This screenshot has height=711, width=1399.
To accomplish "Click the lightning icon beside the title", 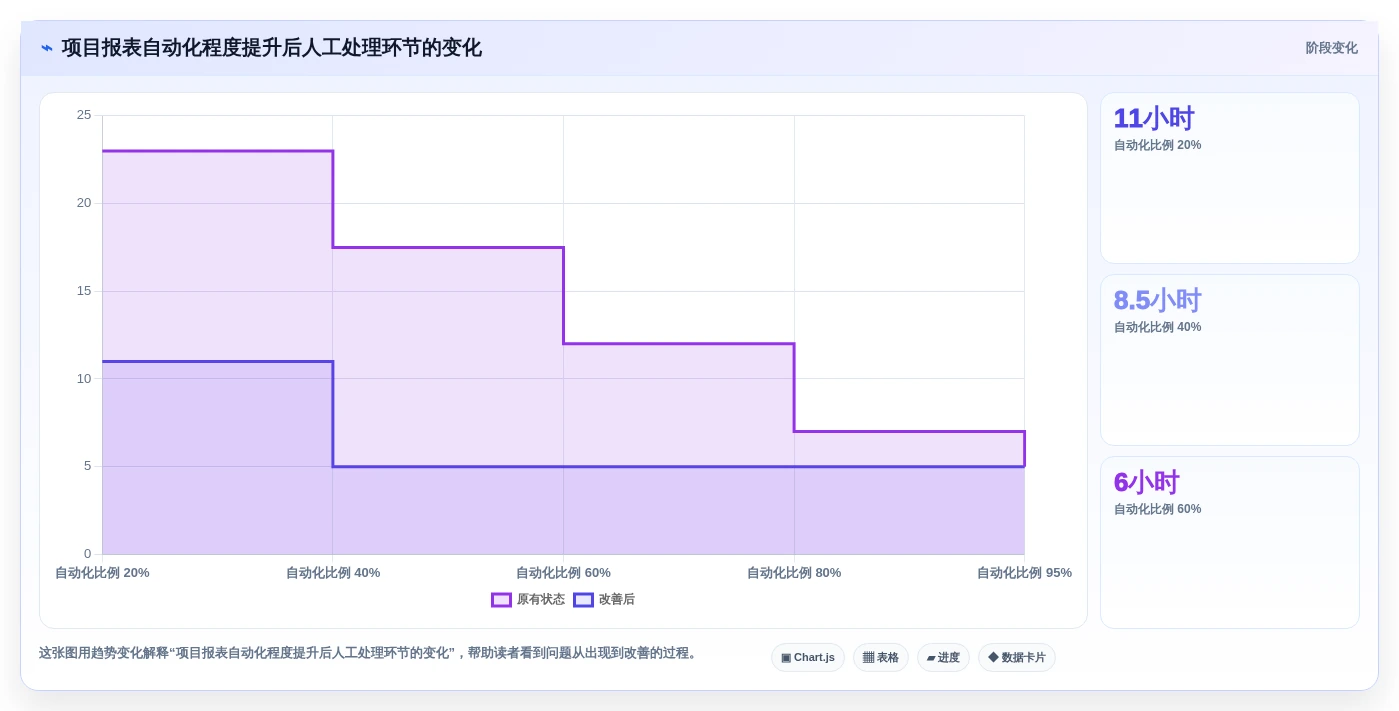I will coord(47,48).
